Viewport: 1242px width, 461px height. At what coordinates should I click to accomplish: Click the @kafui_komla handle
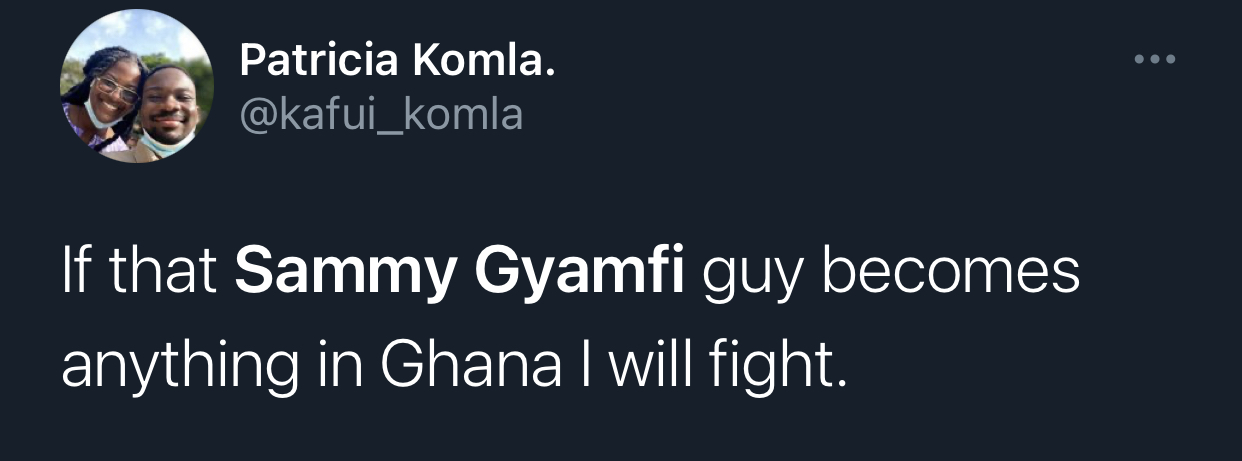[x=381, y=115]
